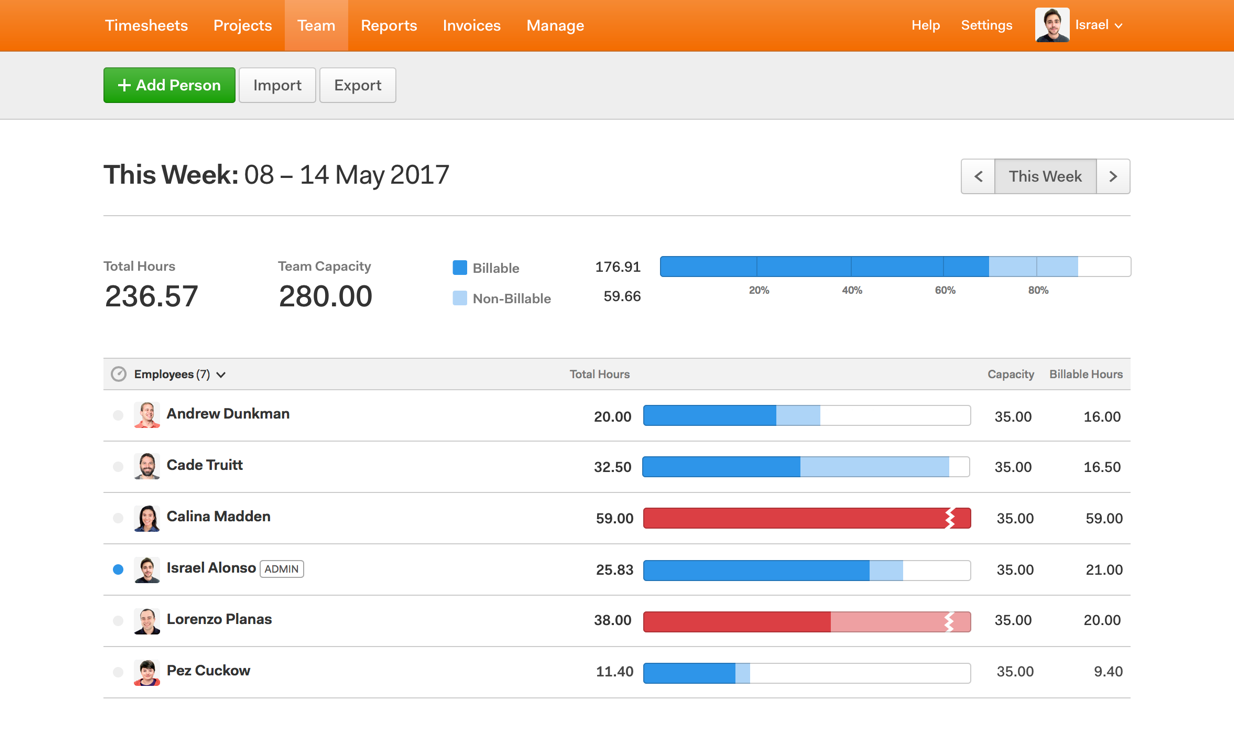Open Israel's profile picture in the top bar
Image resolution: width=1234 pixels, height=746 pixels.
coord(1051,25)
